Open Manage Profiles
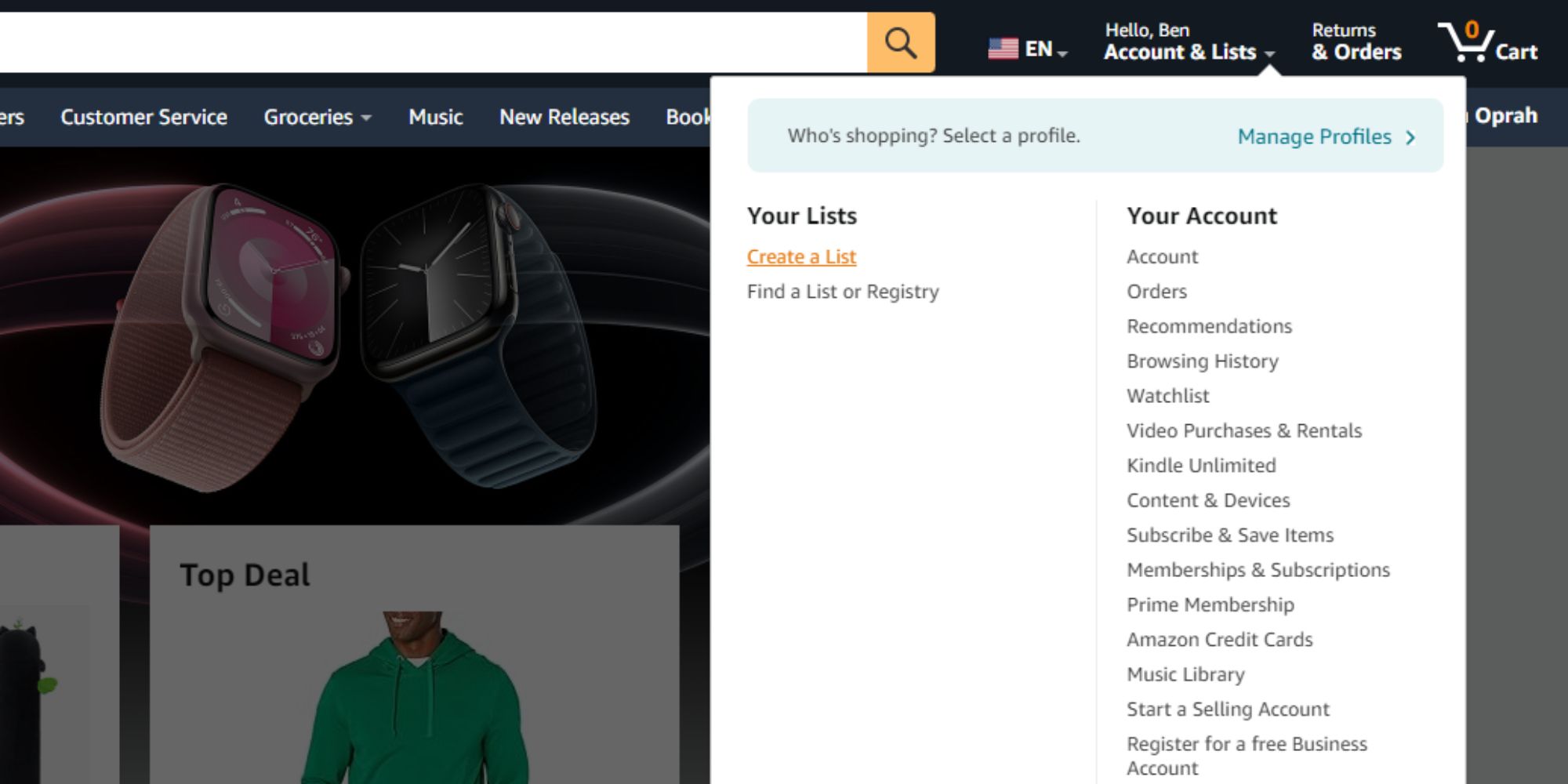1568x784 pixels. (x=1316, y=136)
